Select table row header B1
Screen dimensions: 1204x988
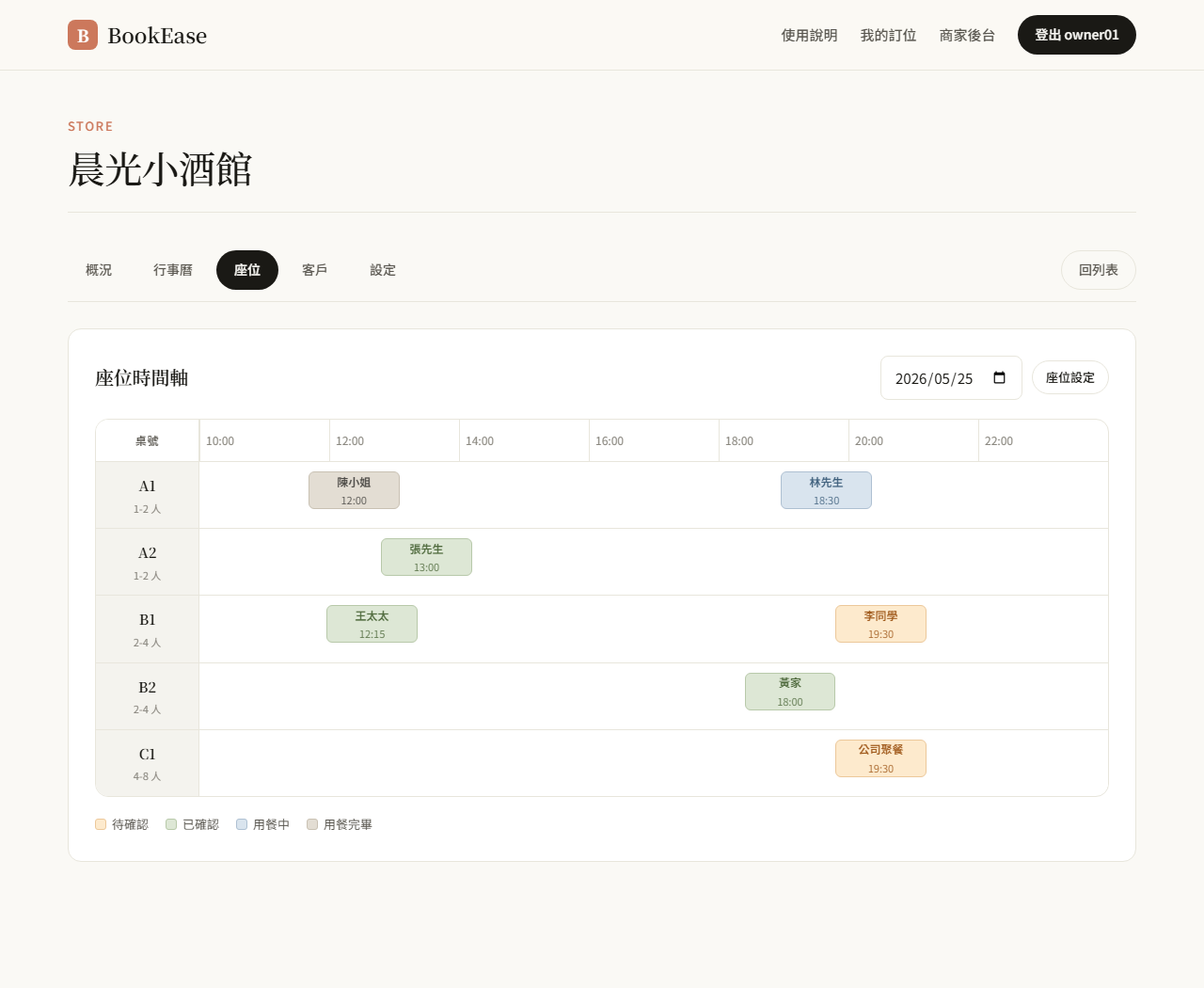[148, 629]
